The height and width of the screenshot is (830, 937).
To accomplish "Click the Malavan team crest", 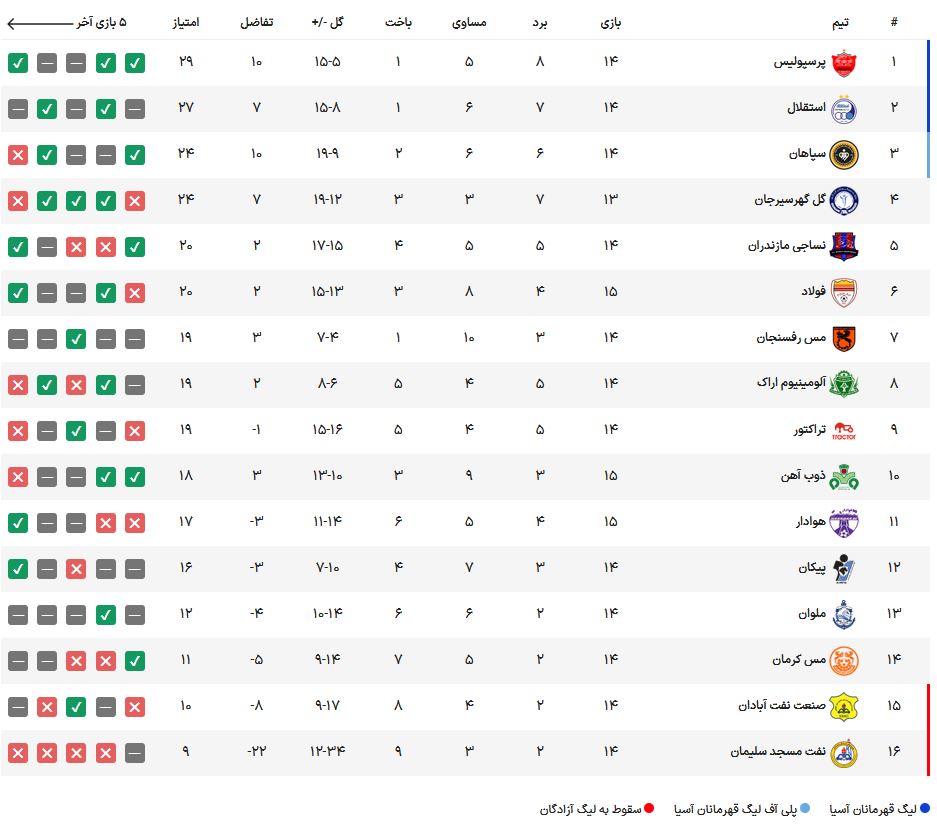I will pyautogui.click(x=844, y=615).
